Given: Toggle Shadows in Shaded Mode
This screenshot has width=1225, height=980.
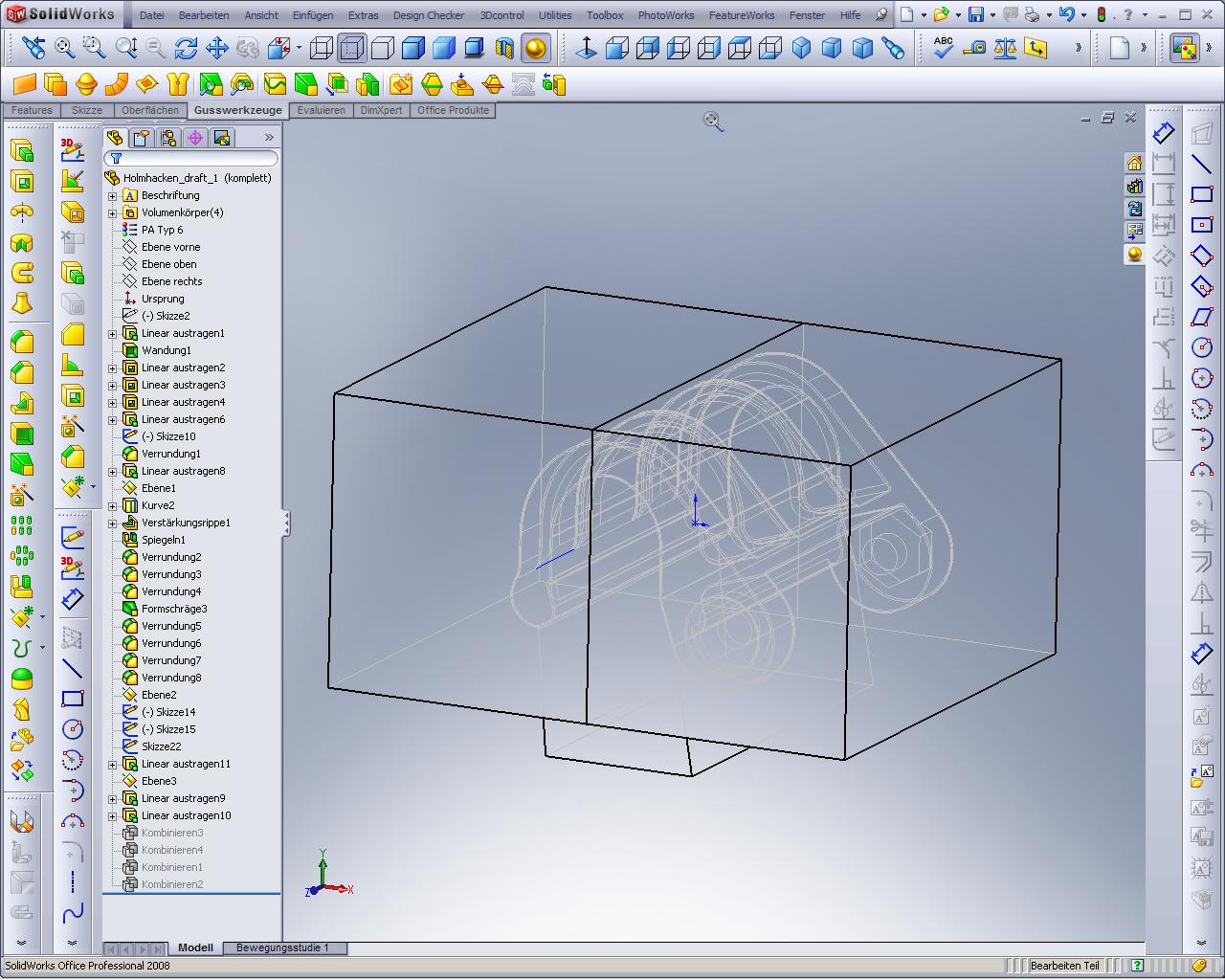Looking at the screenshot, I should click(475, 48).
